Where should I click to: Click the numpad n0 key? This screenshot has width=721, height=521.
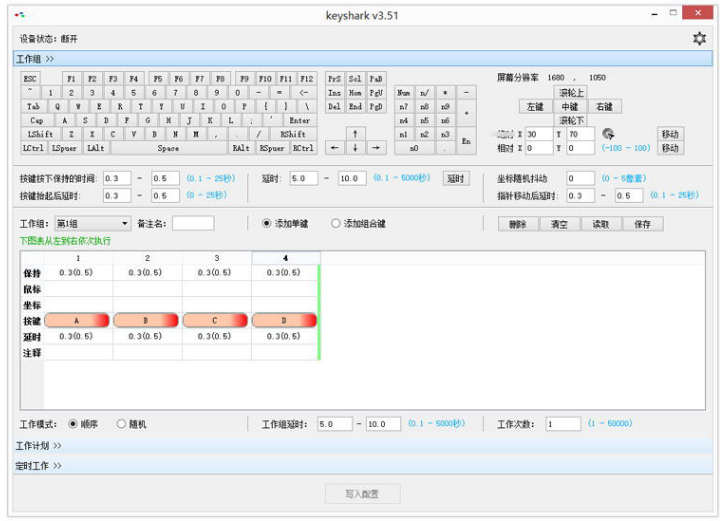(x=414, y=148)
